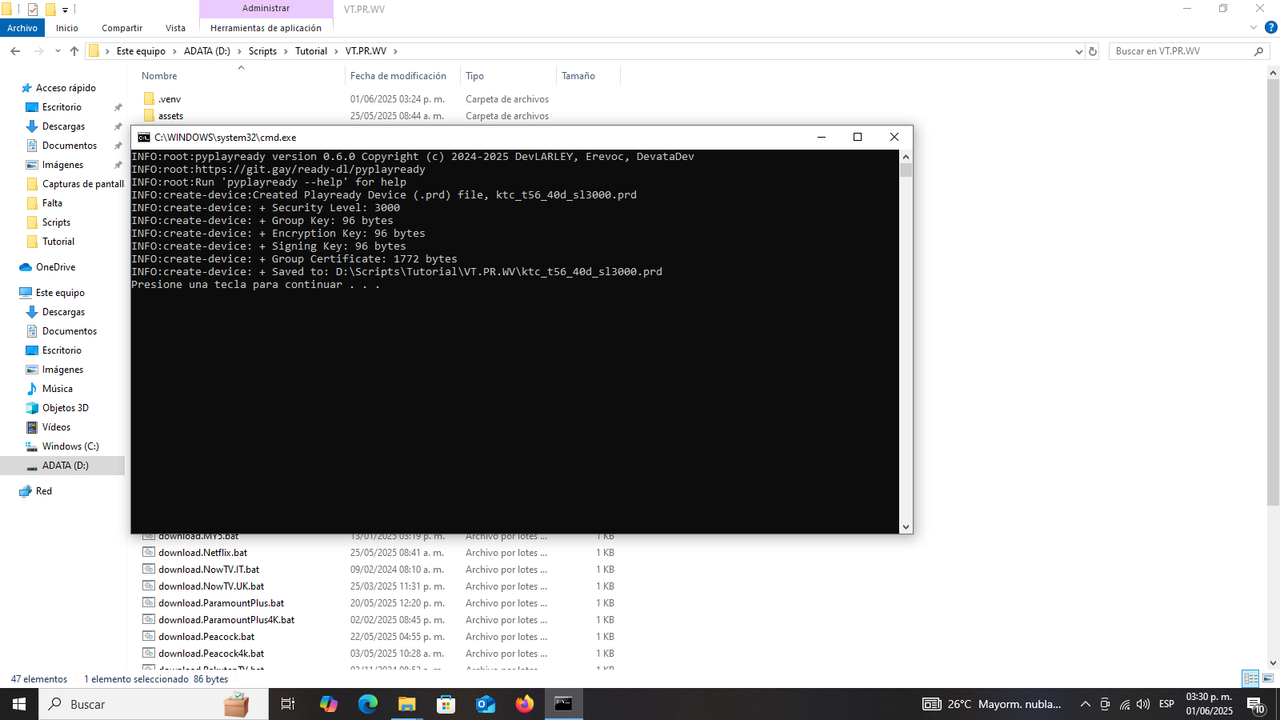Open the Windows Start menu
The image size is (1280, 720).
click(19, 704)
